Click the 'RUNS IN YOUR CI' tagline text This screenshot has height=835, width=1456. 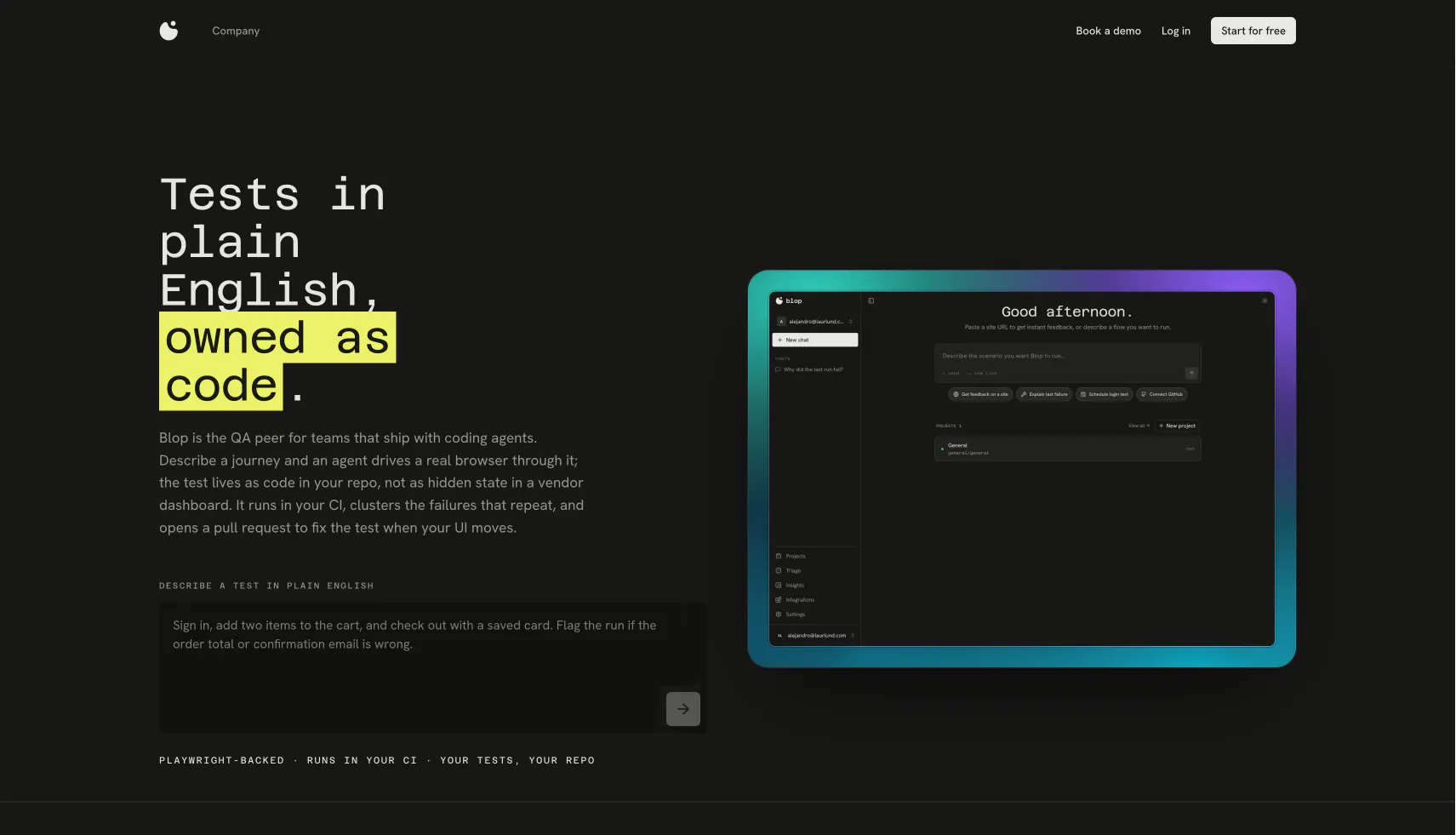pos(362,760)
